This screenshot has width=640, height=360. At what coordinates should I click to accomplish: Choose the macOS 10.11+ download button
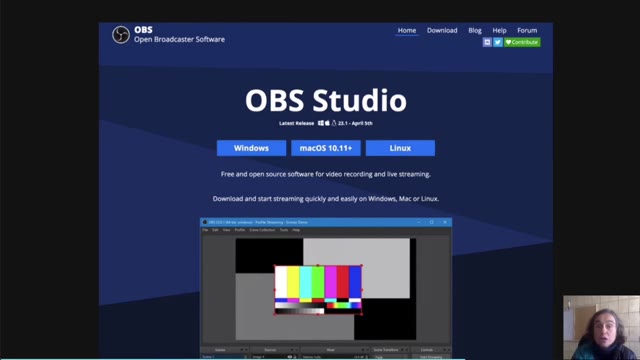click(x=326, y=148)
